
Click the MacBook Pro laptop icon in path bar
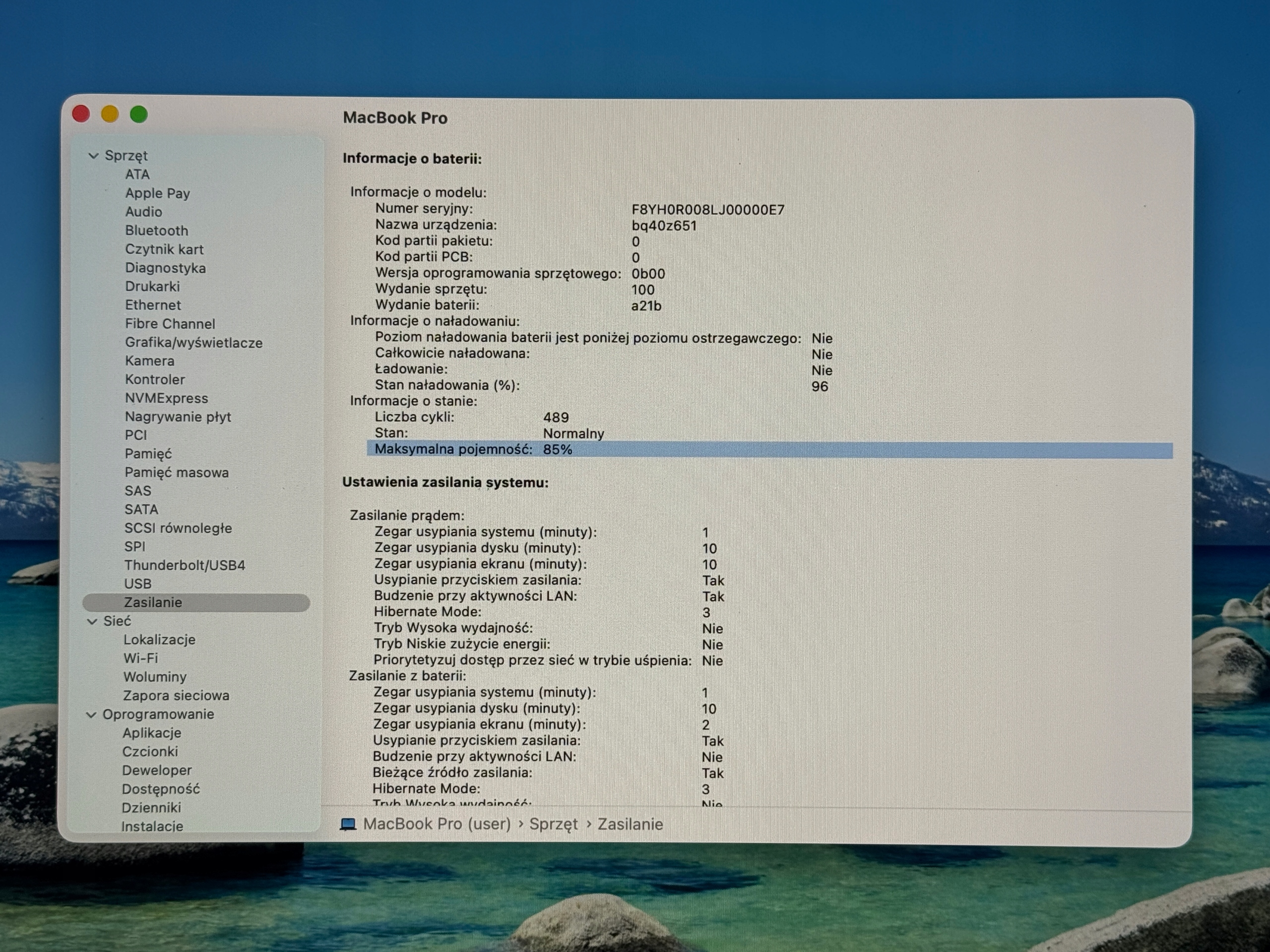point(348,825)
